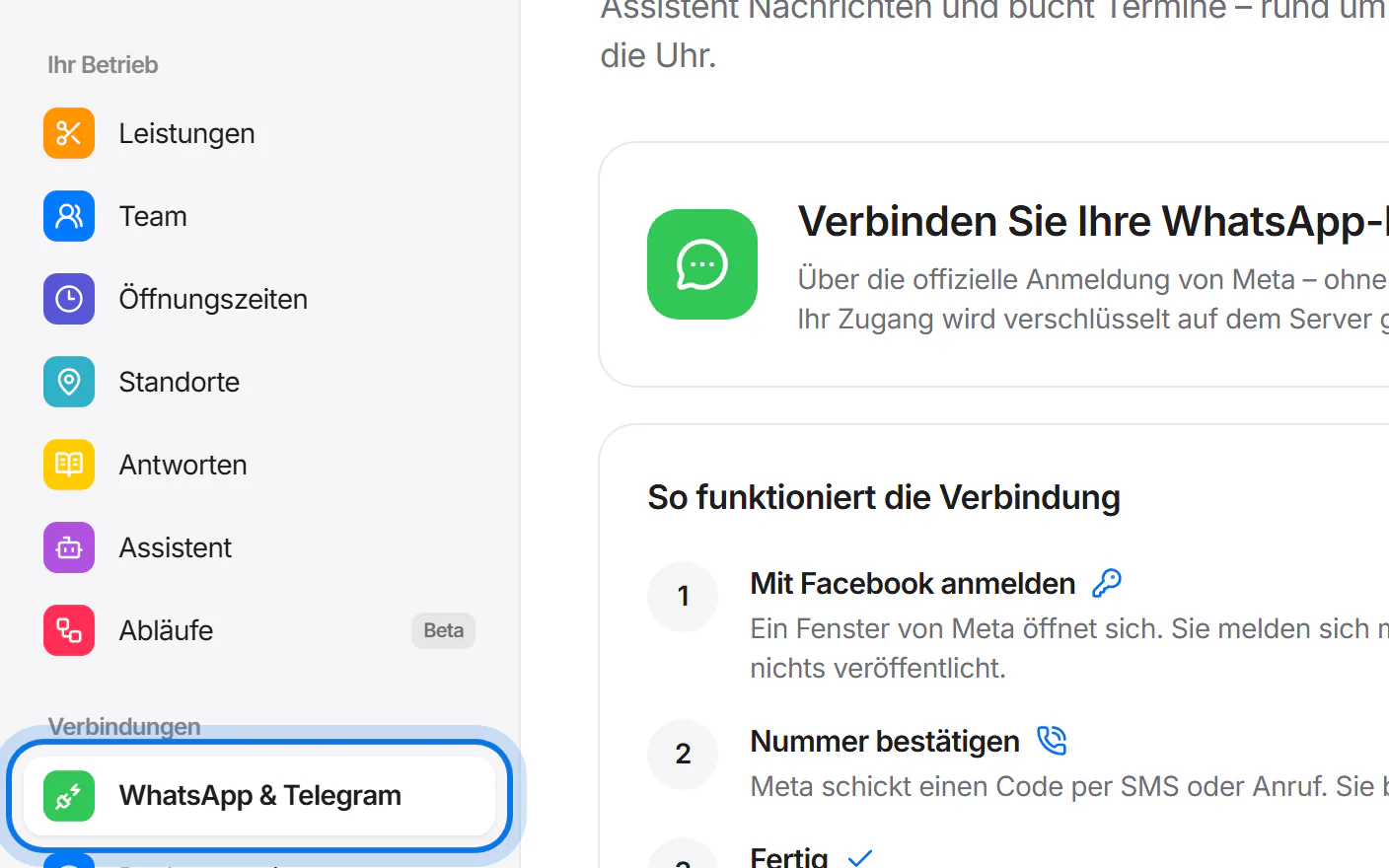Click the Beta badge next to Abläufe
Image resolution: width=1389 pixels, height=868 pixels.
(443, 630)
